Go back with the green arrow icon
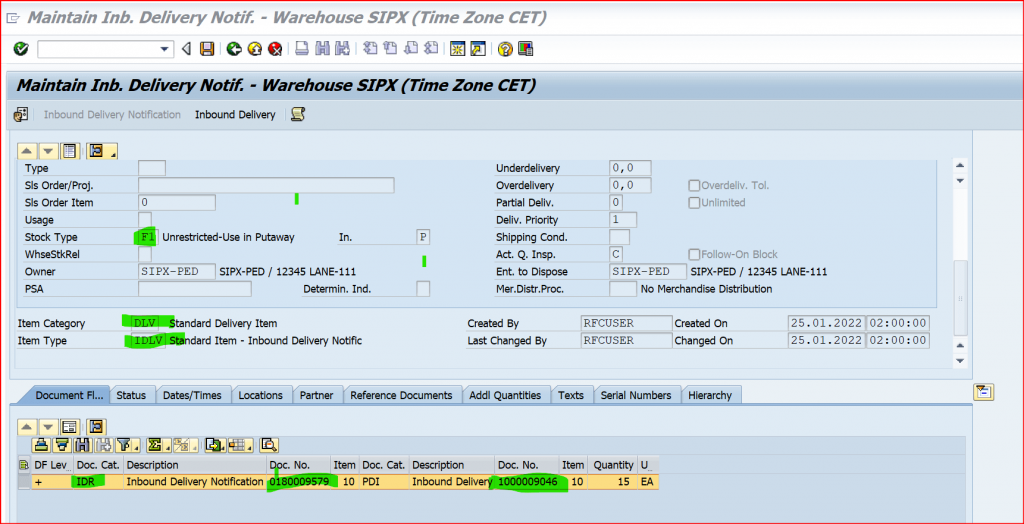1024x524 pixels. point(234,49)
